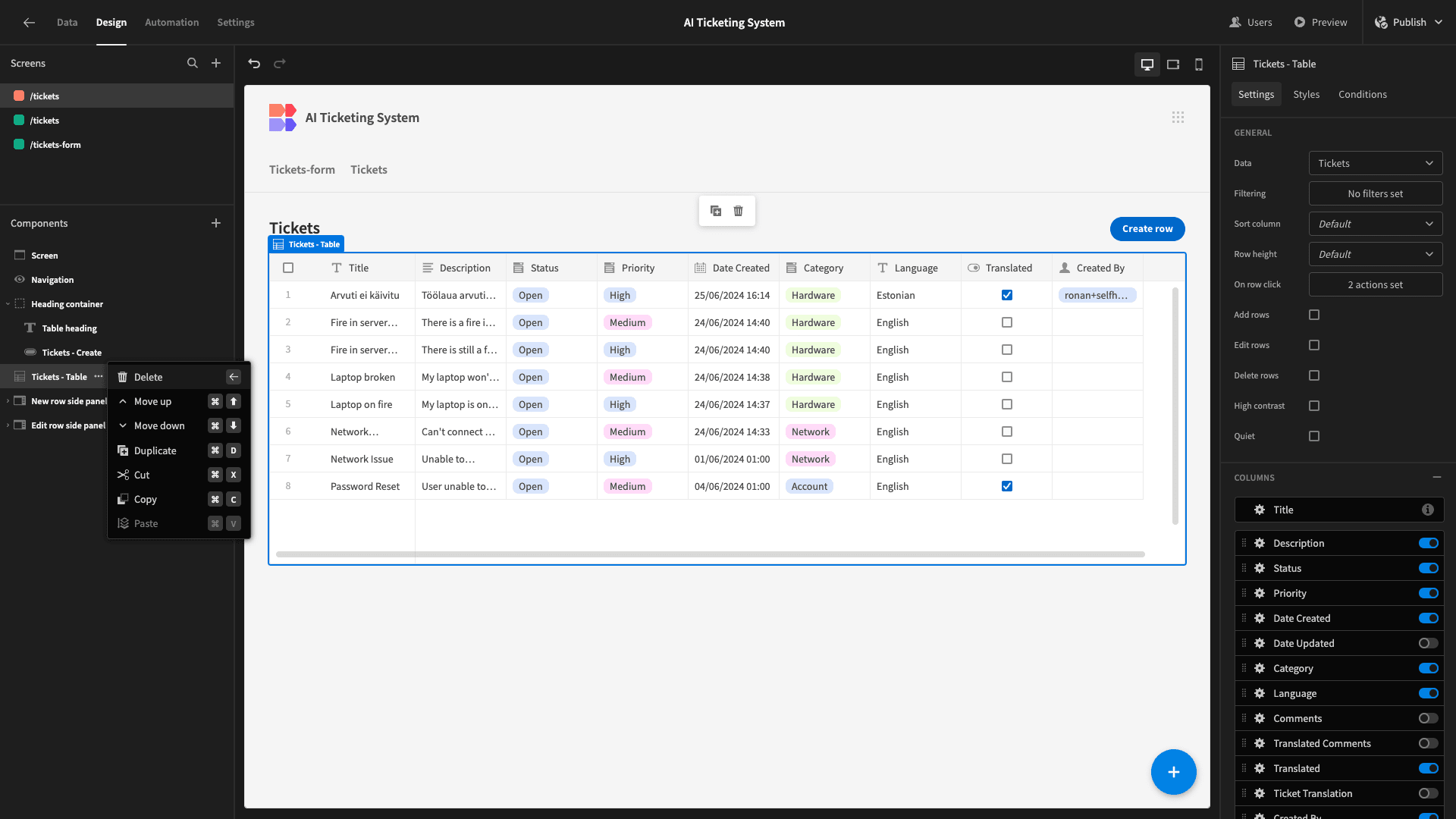Image resolution: width=1456 pixels, height=819 pixels.
Task: Turn off the Category column toggle
Action: pos(1429,668)
